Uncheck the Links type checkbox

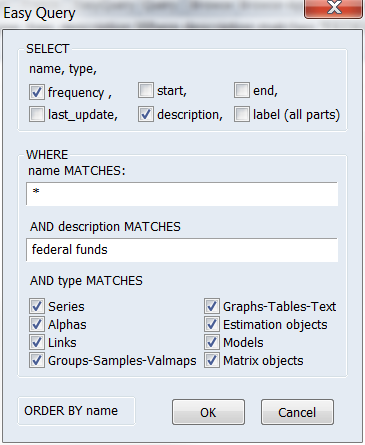click(x=37, y=342)
